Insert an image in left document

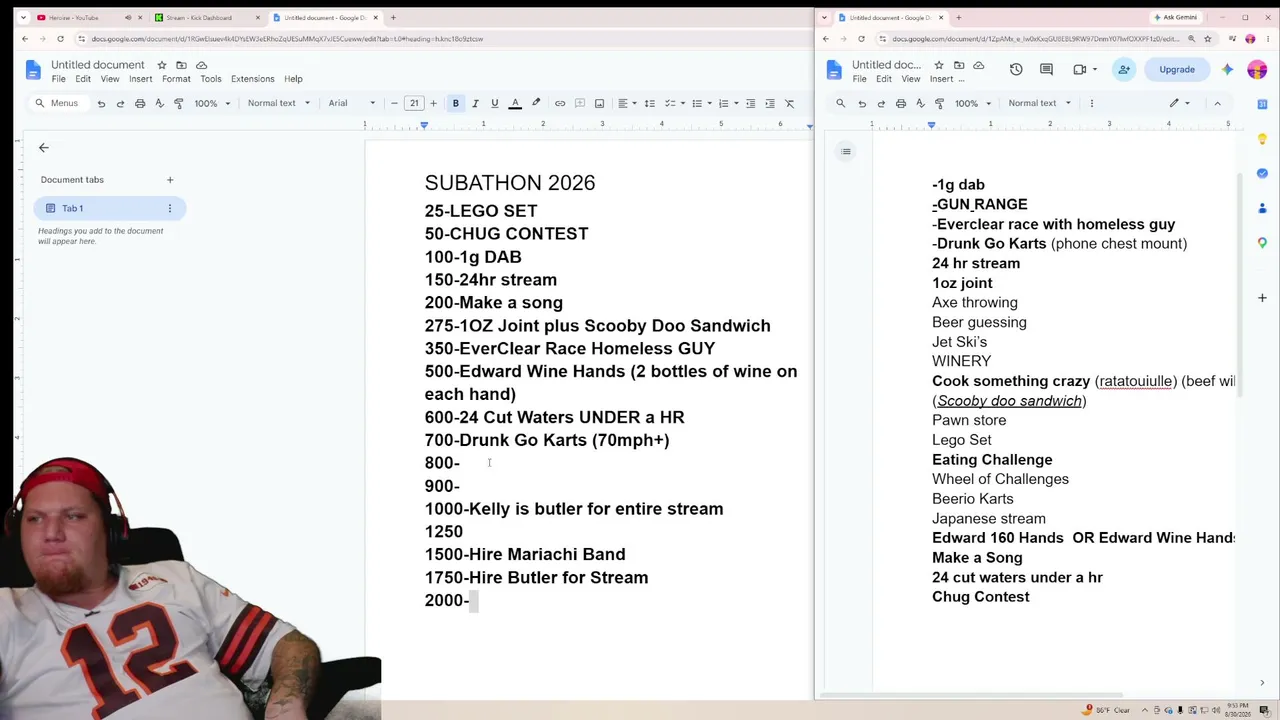(599, 103)
